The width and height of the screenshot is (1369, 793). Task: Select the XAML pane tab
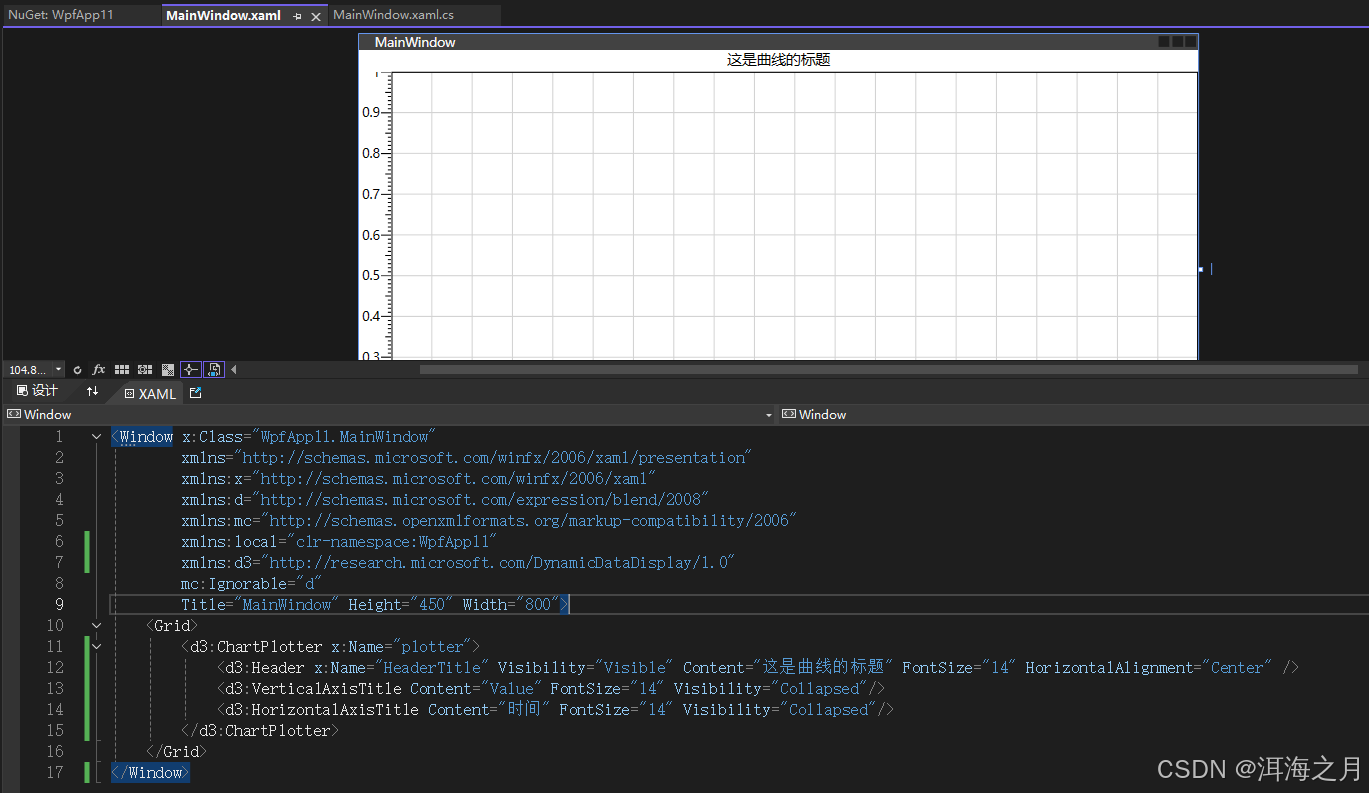tap(150, 394)
